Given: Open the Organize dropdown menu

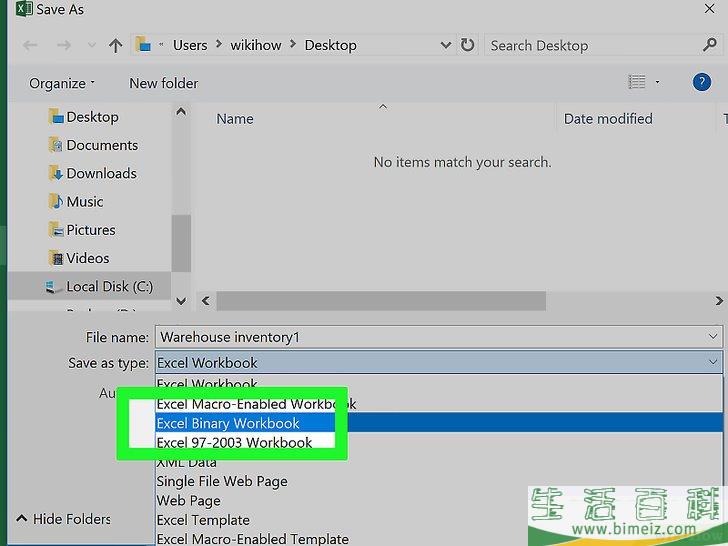Looking at the screenshot, I should (x=62, y=83).
